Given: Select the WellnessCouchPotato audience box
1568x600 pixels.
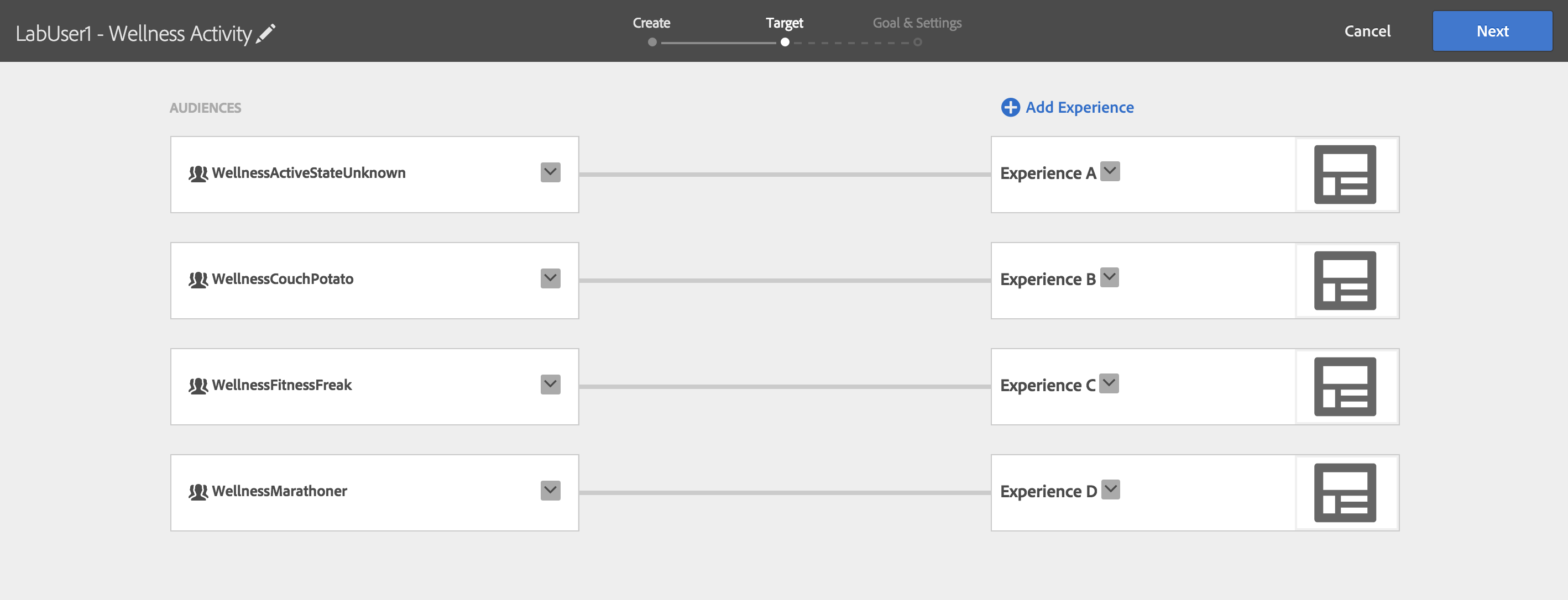Looking at the screenshot, I should click(374, 281).
